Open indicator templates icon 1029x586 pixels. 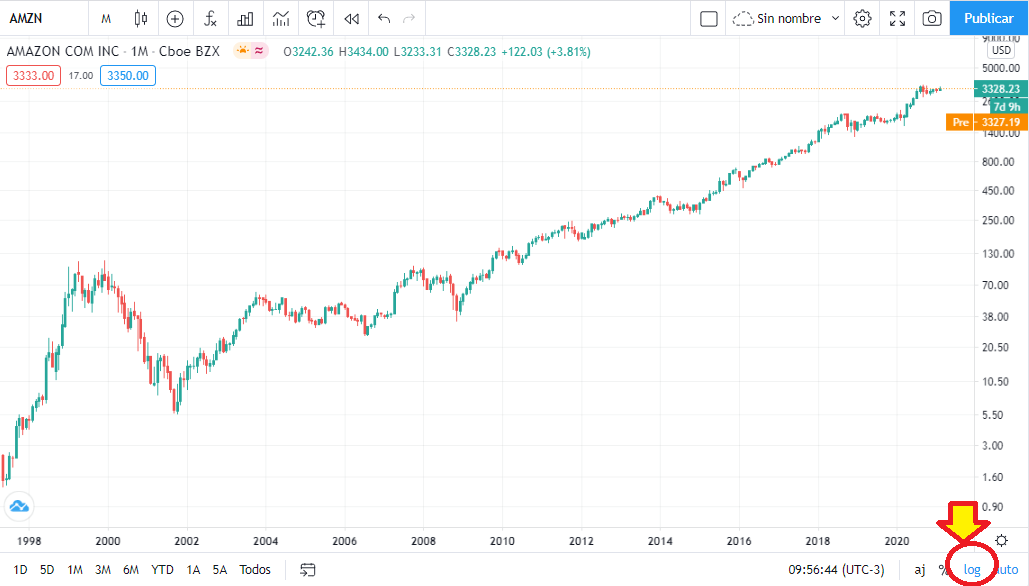281,19
